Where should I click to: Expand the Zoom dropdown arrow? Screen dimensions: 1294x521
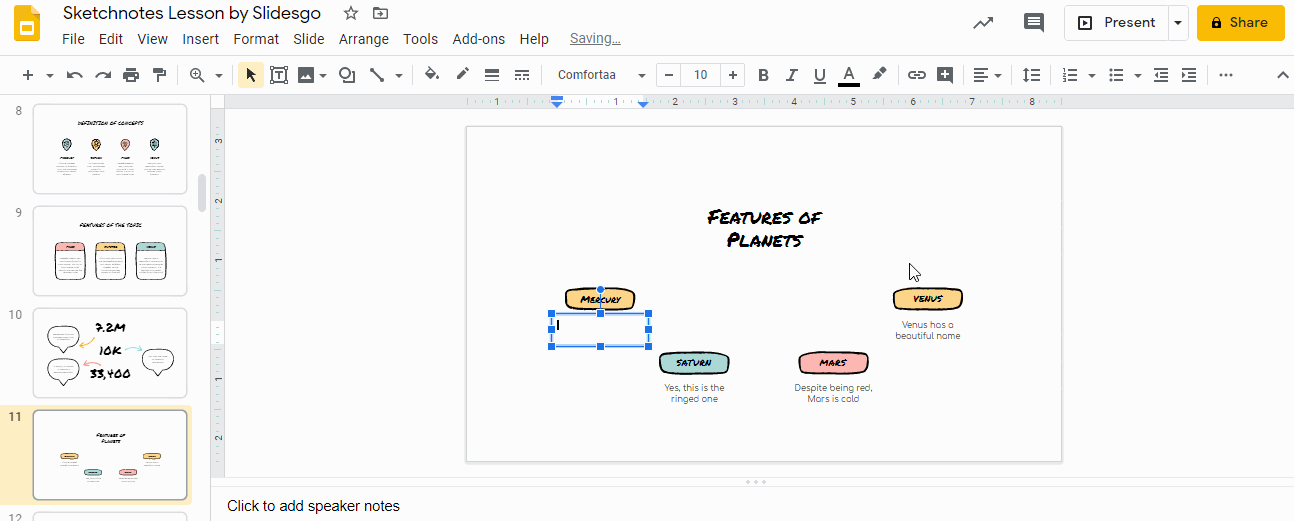pyautogui.click(x=218, y=75)
